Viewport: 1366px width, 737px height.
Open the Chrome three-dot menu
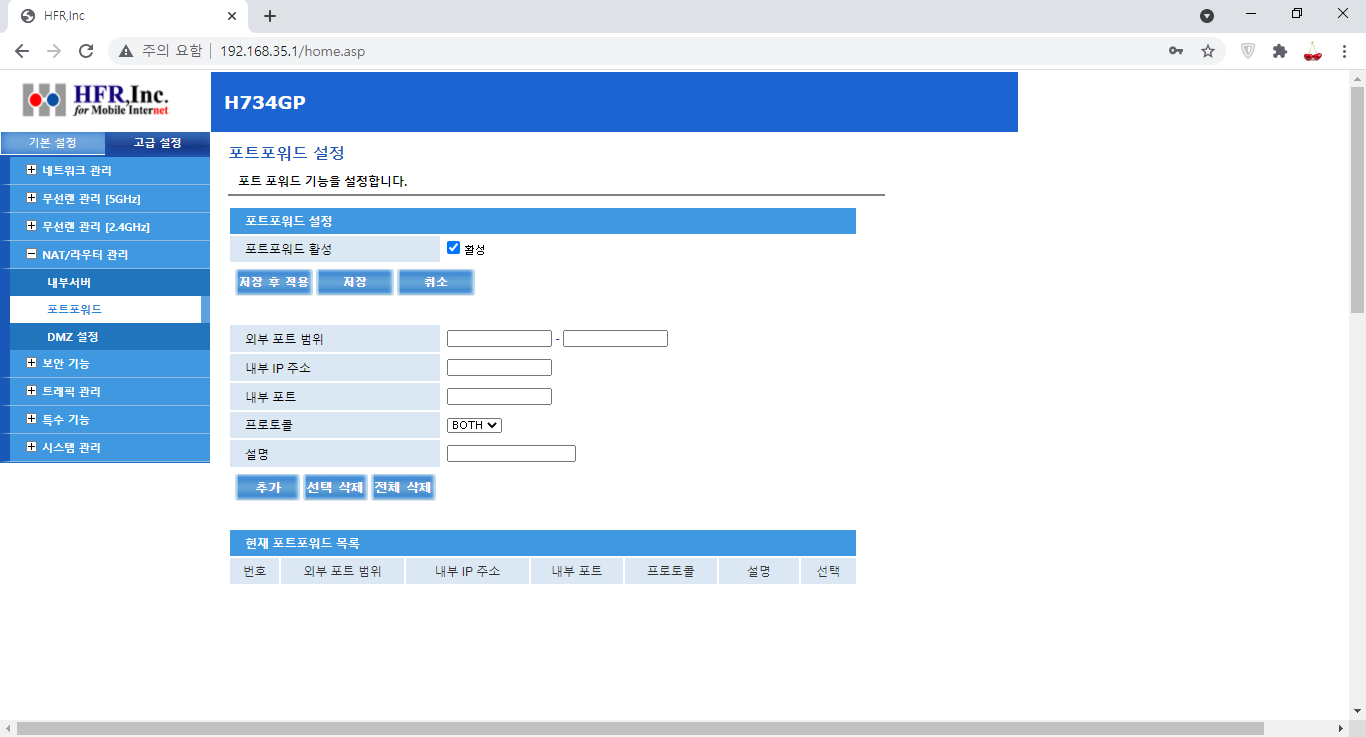pos(1345,50)
